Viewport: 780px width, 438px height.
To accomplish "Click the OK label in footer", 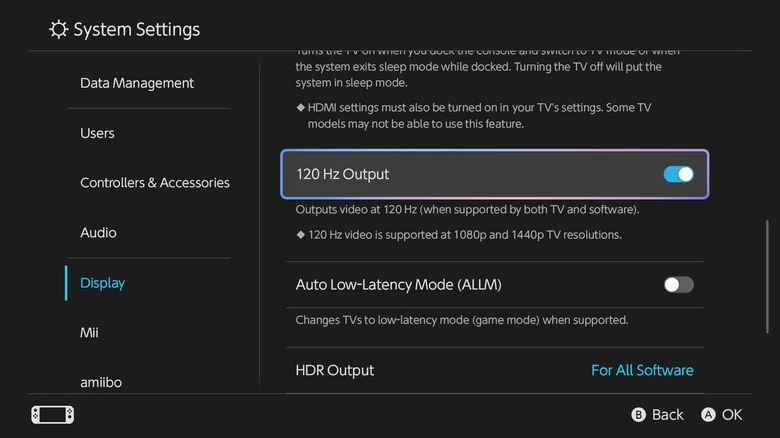I will pyautogui.click(x=731, y=414).
